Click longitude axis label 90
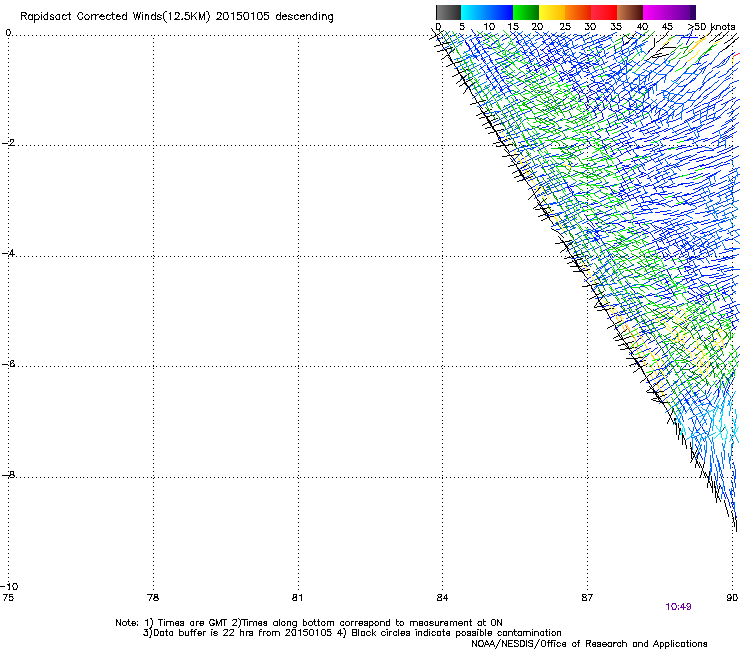The height and width of the screenshot is (650, 740). click(x=732, y=598)
